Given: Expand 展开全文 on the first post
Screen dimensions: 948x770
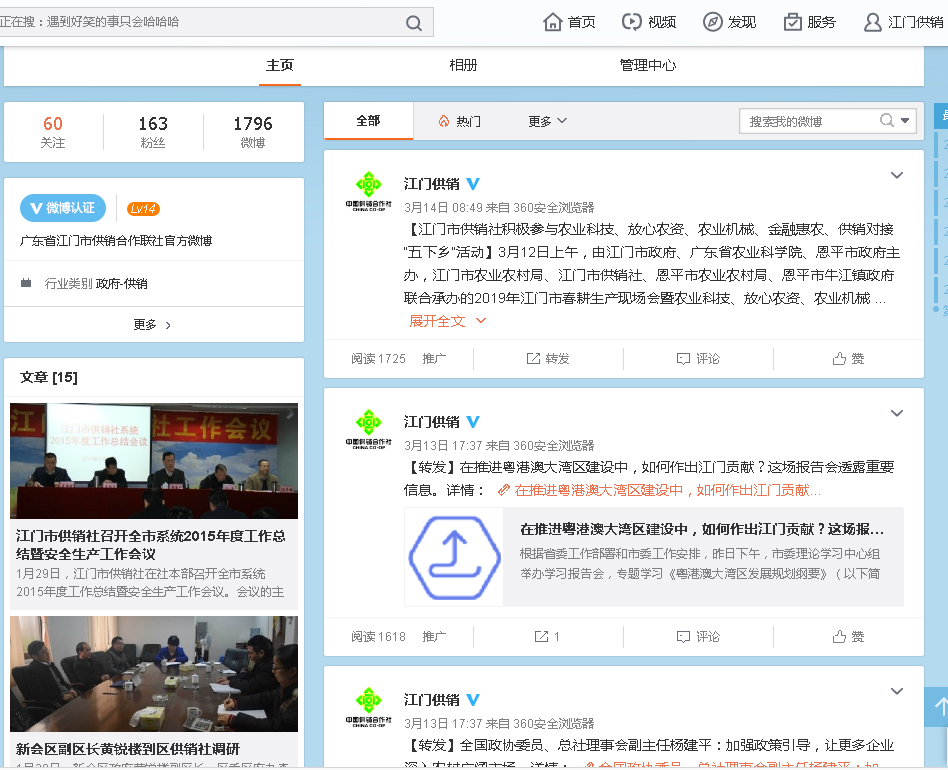Looking at the screenshot, I should pos(447,321).
